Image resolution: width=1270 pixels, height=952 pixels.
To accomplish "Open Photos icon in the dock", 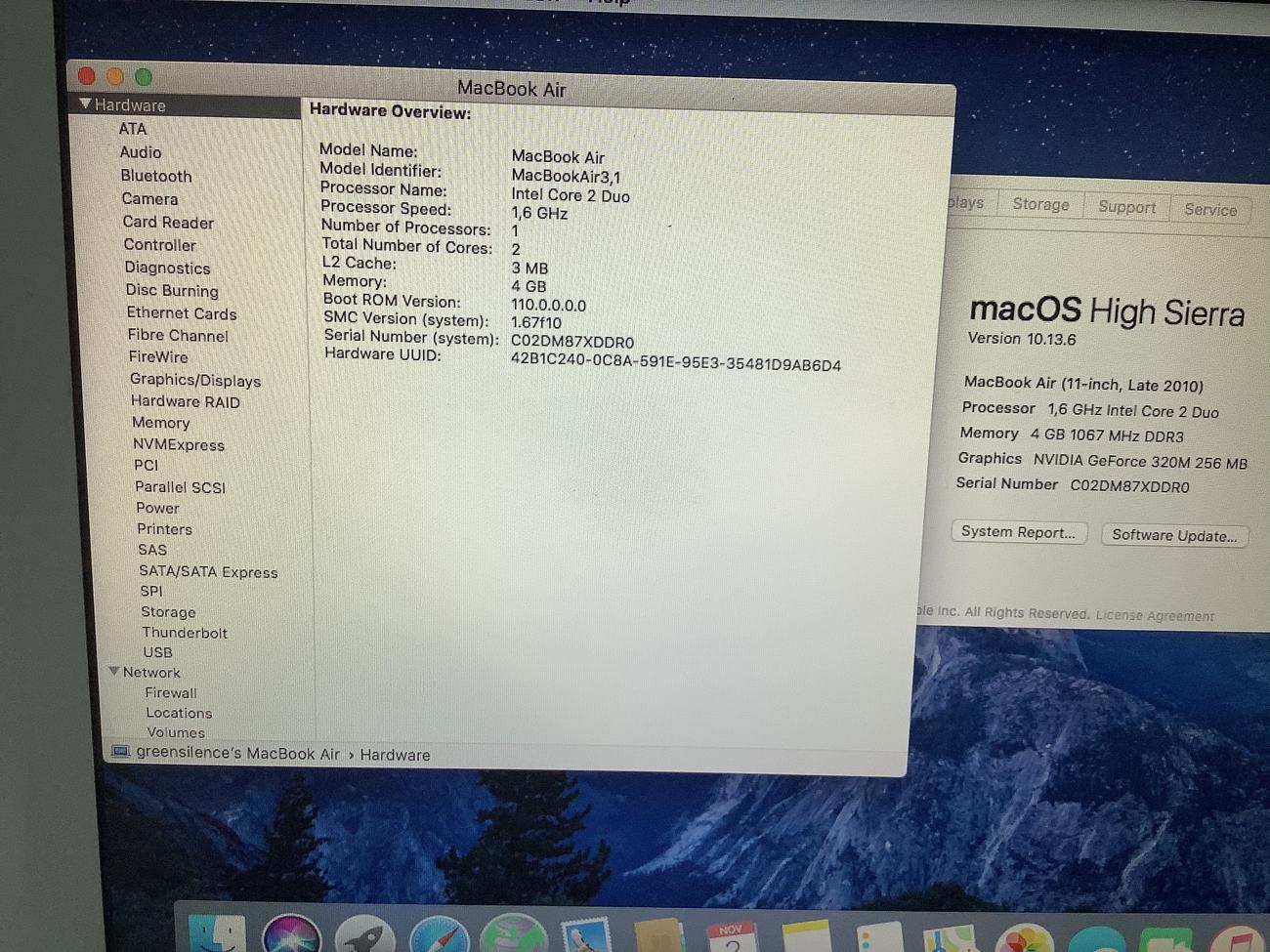I will click(1024, 939).
